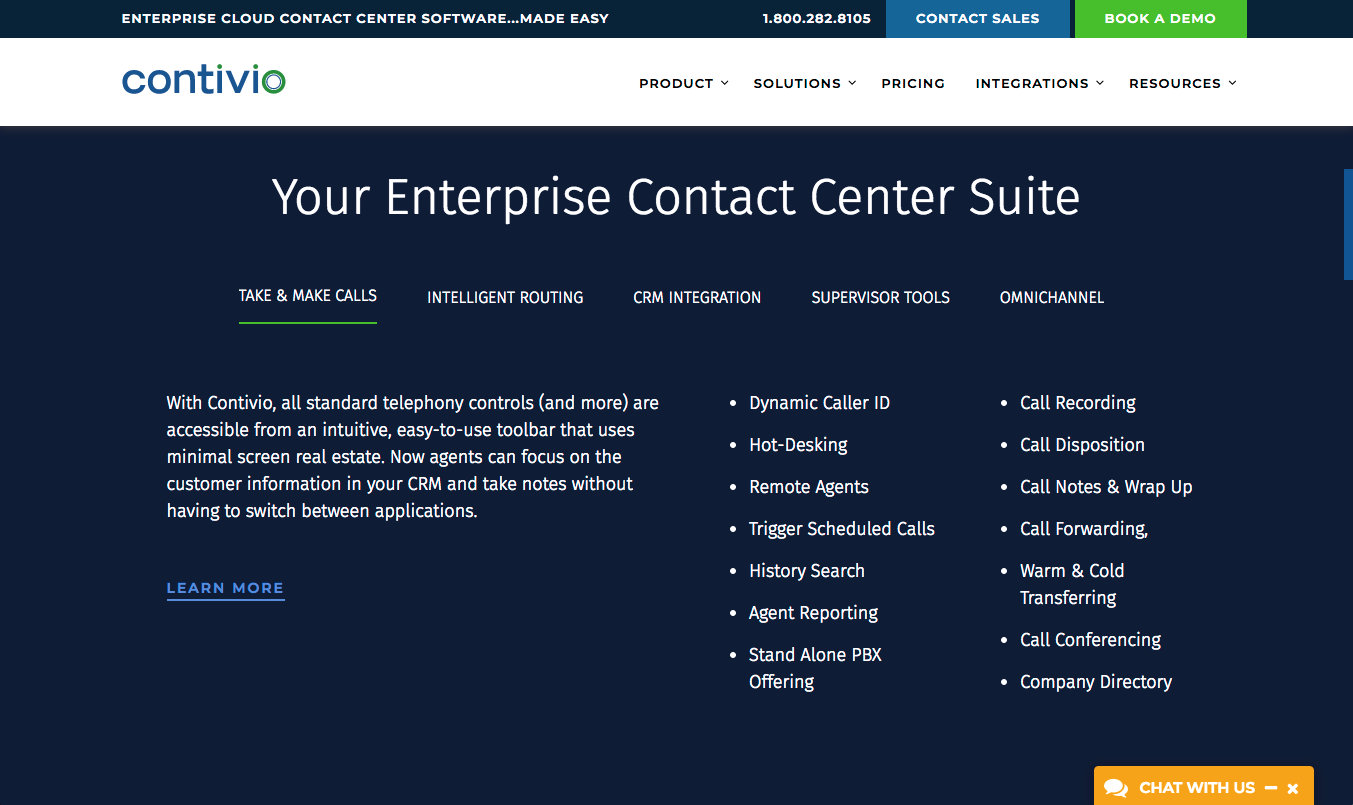
Task: Switch to the Omnichannel tab
Action: (1052, 298)
